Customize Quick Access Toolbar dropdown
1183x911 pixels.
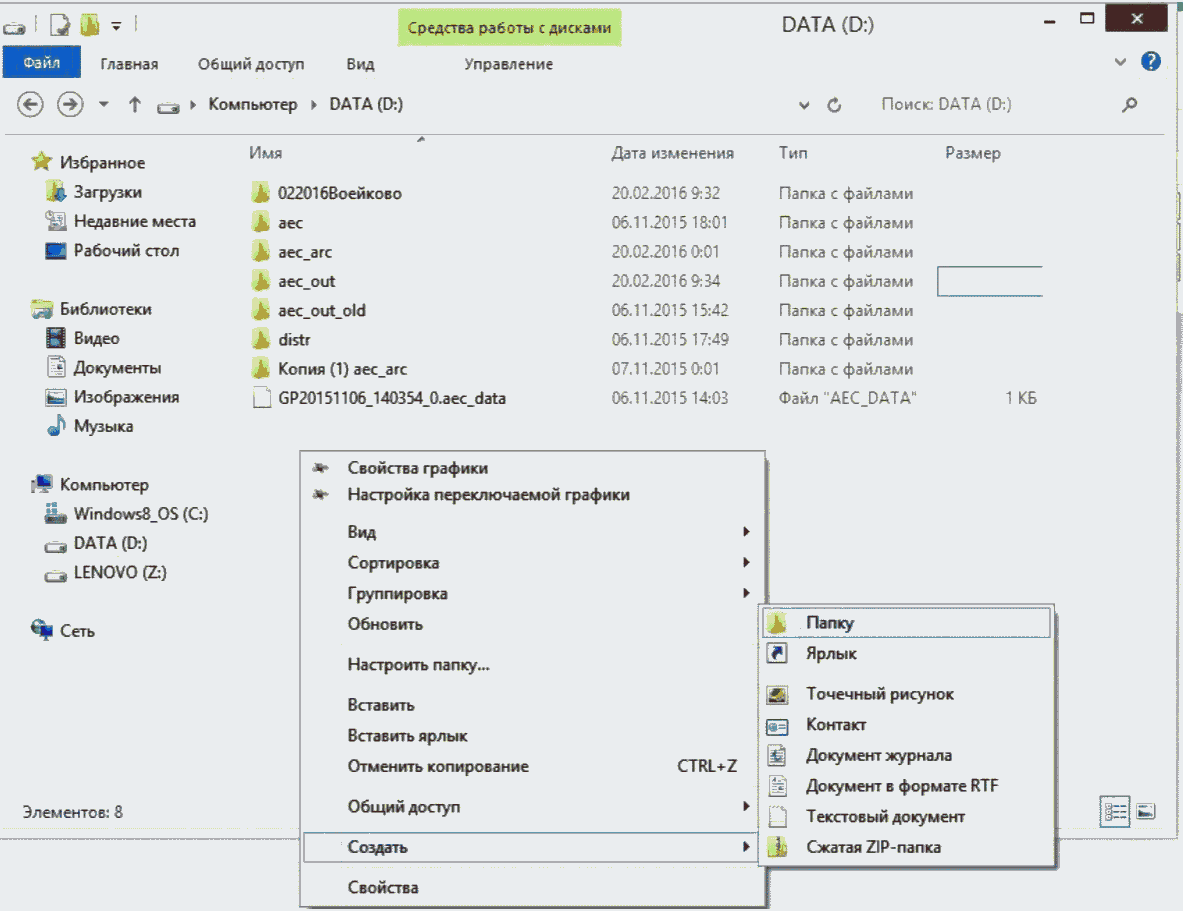click(116, 26)
